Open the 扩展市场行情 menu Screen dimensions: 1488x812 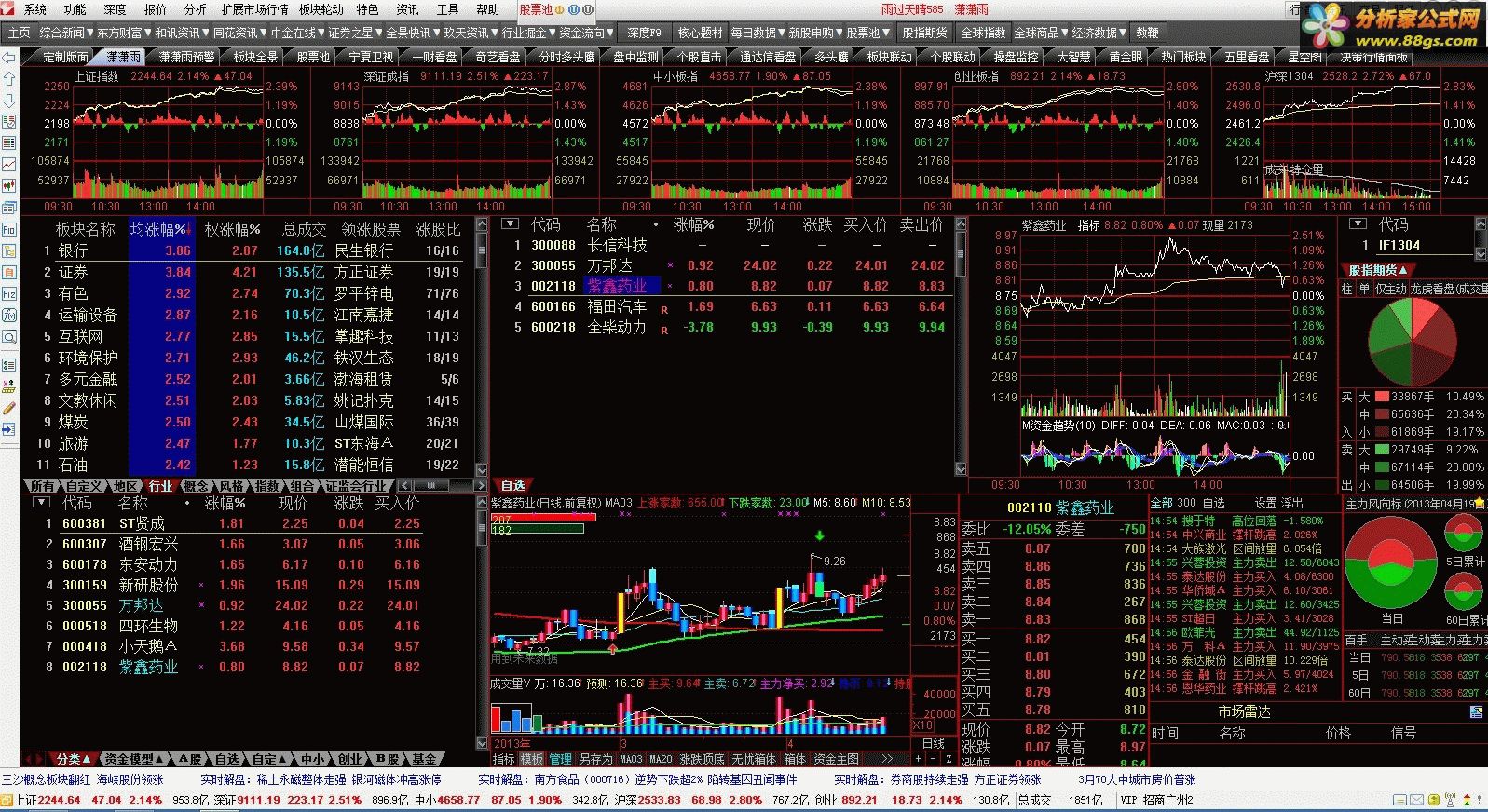coord(254,9)
